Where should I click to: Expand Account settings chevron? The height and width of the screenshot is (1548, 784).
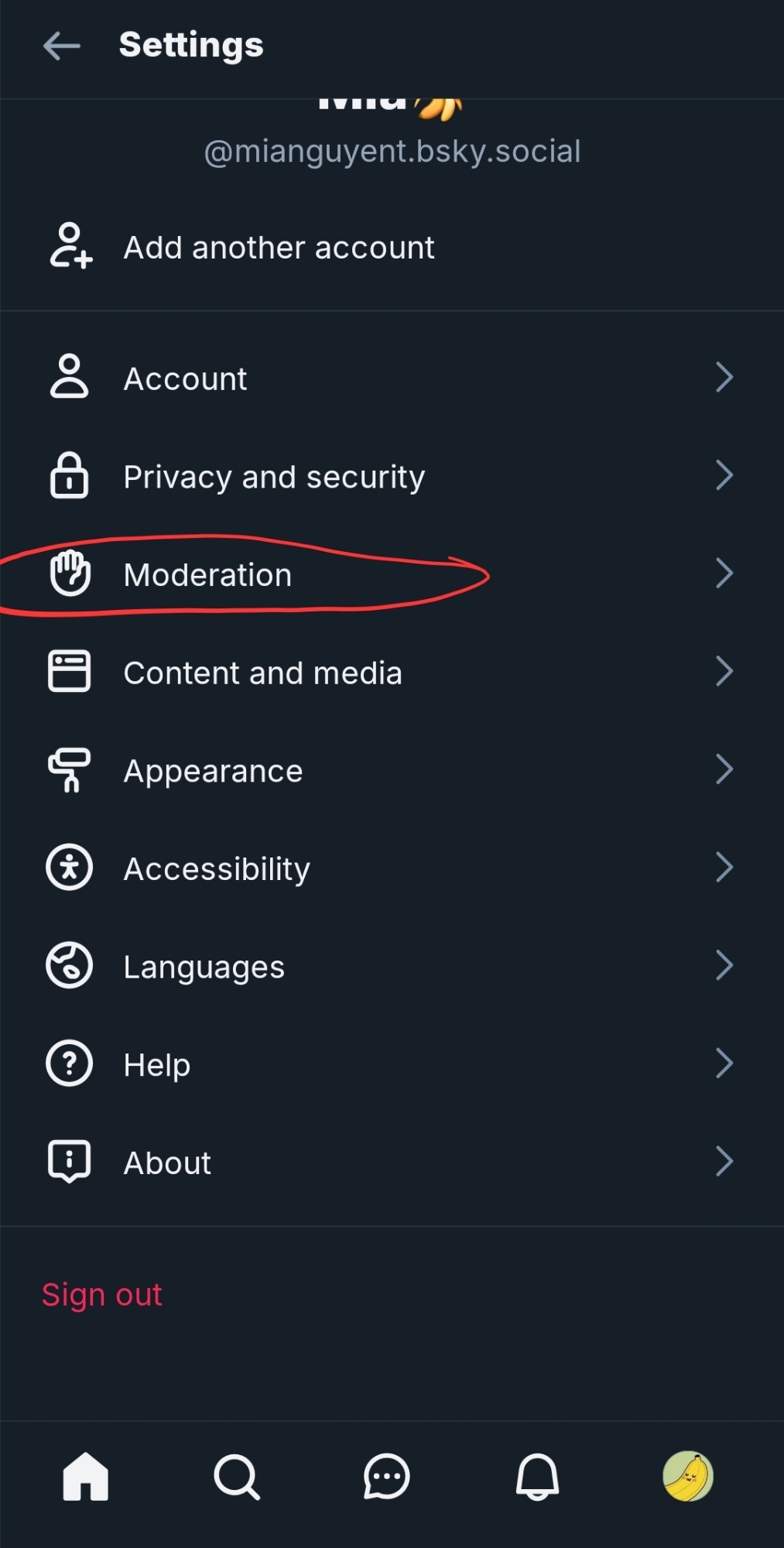tap(724, 378)
